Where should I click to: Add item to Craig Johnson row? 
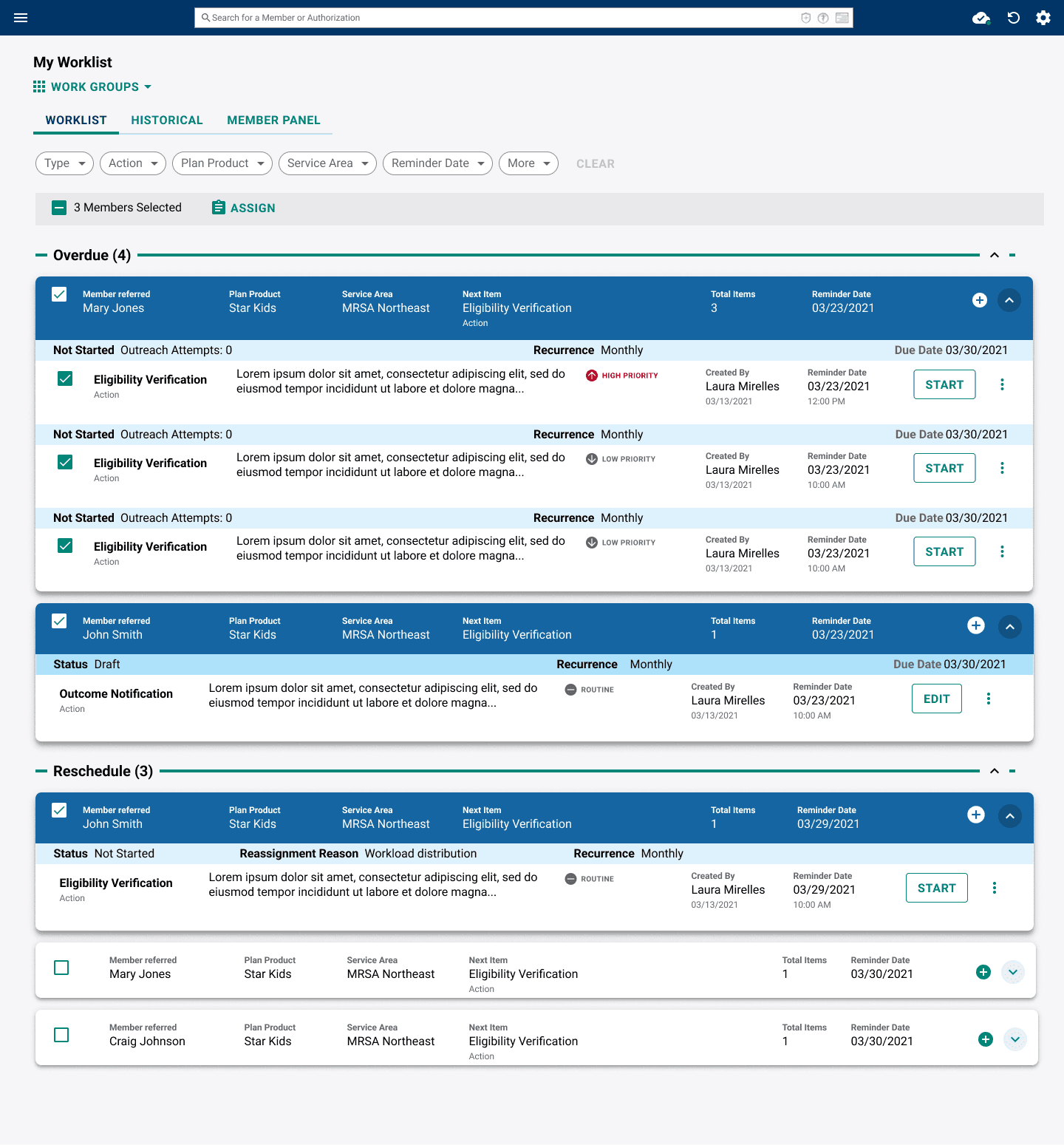click(x=986, y=1039)
